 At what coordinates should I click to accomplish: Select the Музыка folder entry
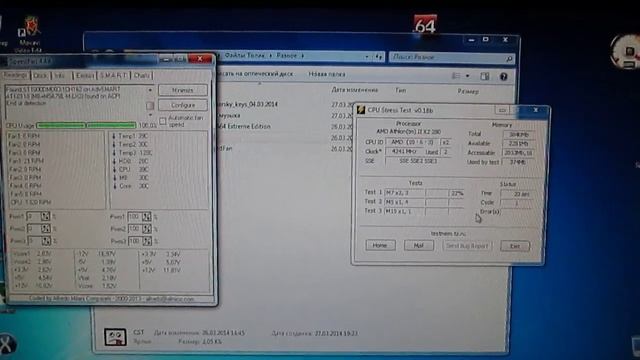(x=229, y=116)
